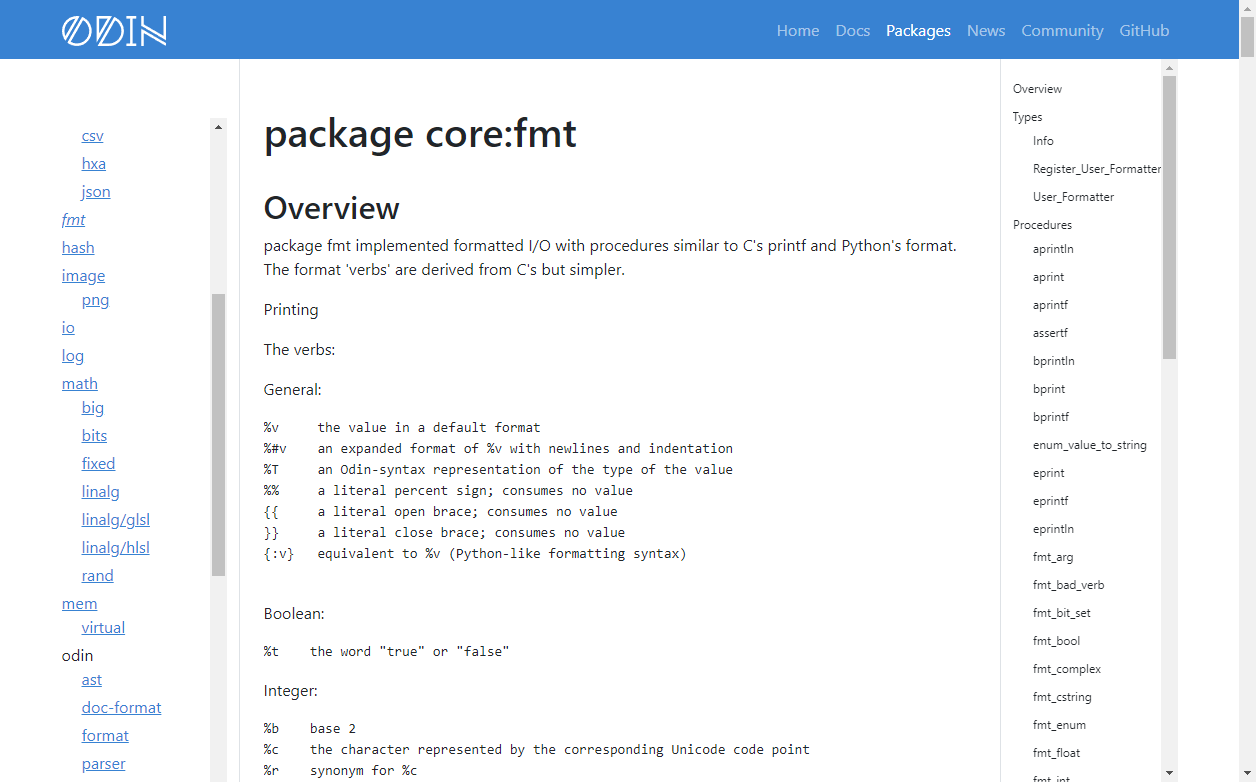
Task: Open the json package documentation
Action: (x=96, y=191)
